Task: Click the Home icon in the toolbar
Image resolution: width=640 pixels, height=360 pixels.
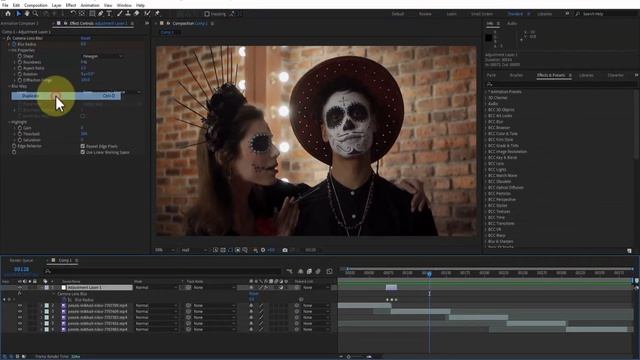Action: pyautogui.click(x=8, y=13)
